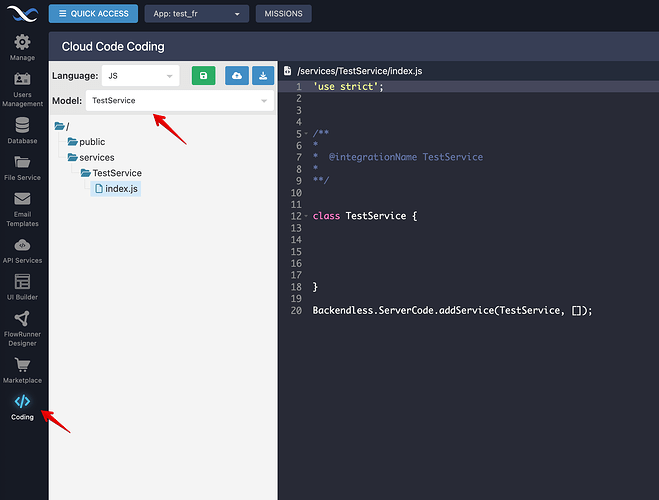The height and width of the screenshot is (500, 659).
Task: Open FlowRunner Designer
Action: point(22,326)
